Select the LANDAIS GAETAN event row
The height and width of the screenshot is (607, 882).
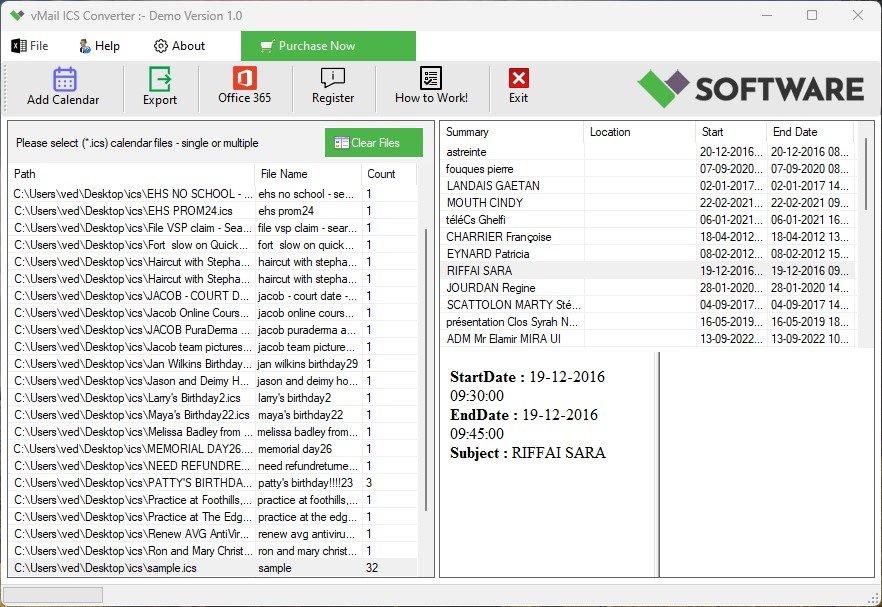(648, 186)
